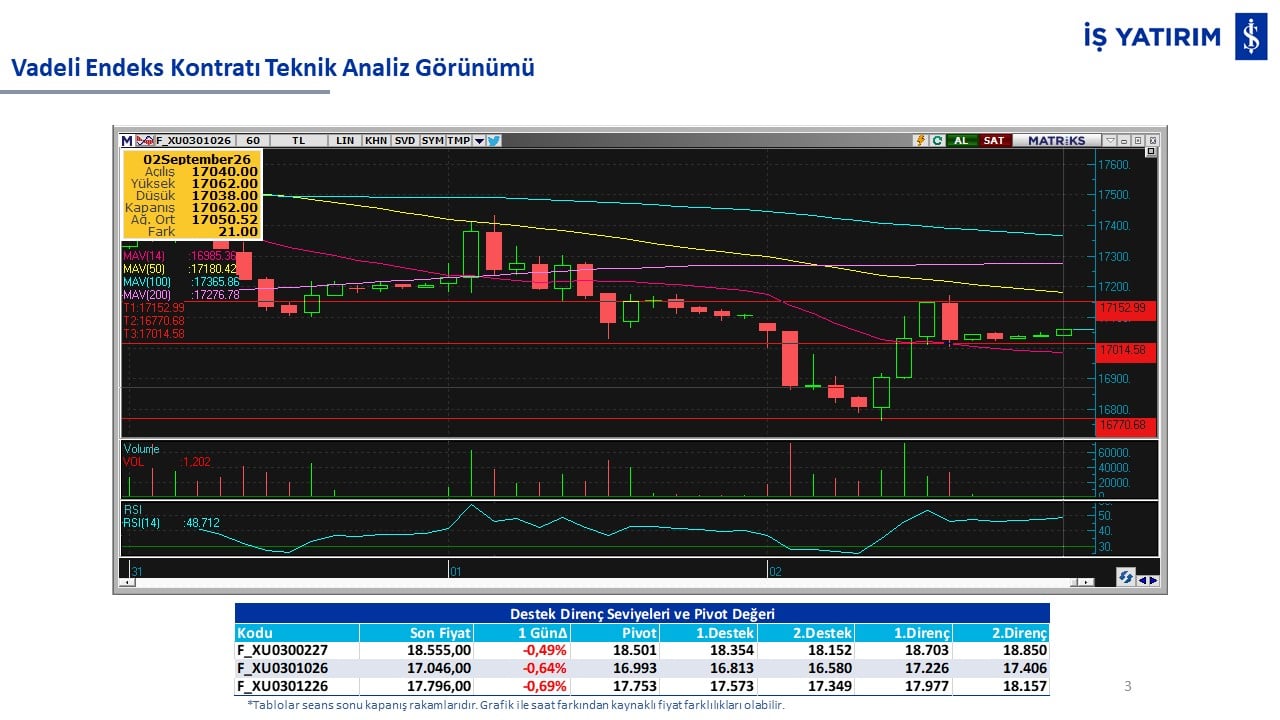Click the Twitter bird icon

point(494,141)
